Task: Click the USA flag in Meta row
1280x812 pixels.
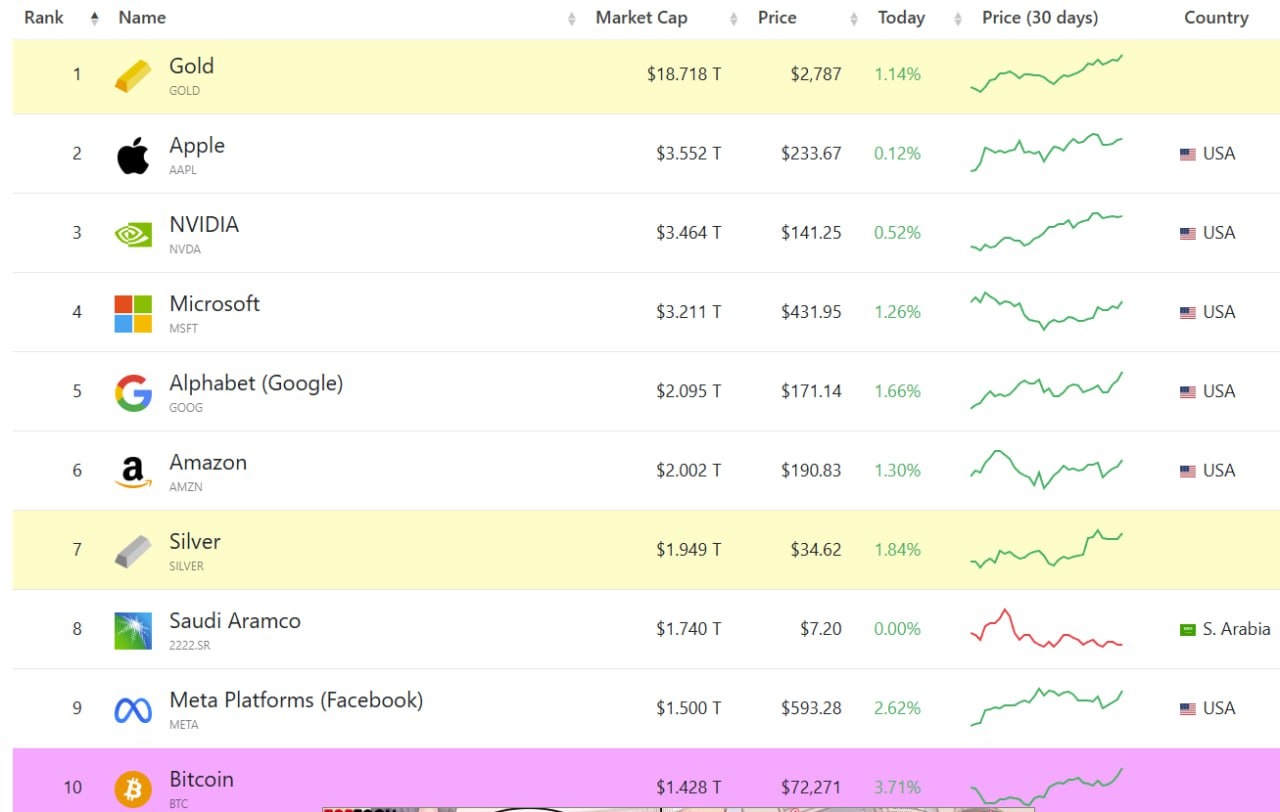Action: (x=1188, y=708)
